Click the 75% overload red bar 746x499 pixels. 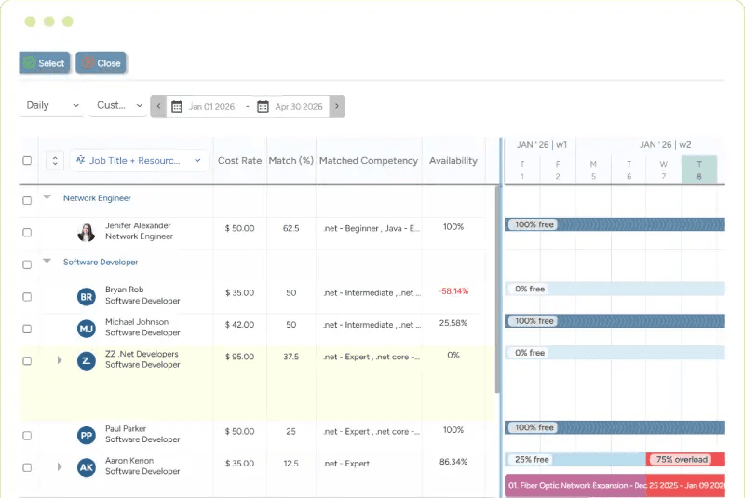pos(685,460)
